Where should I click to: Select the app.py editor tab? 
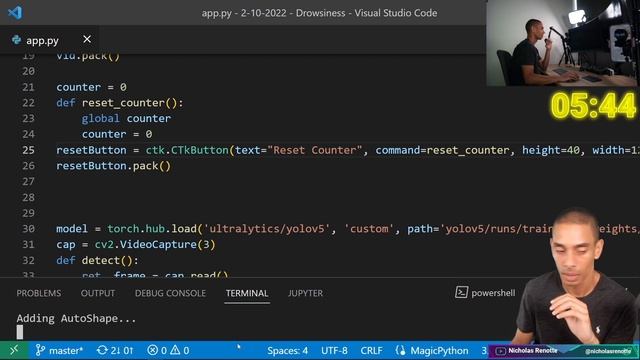[x=49, y=40]
